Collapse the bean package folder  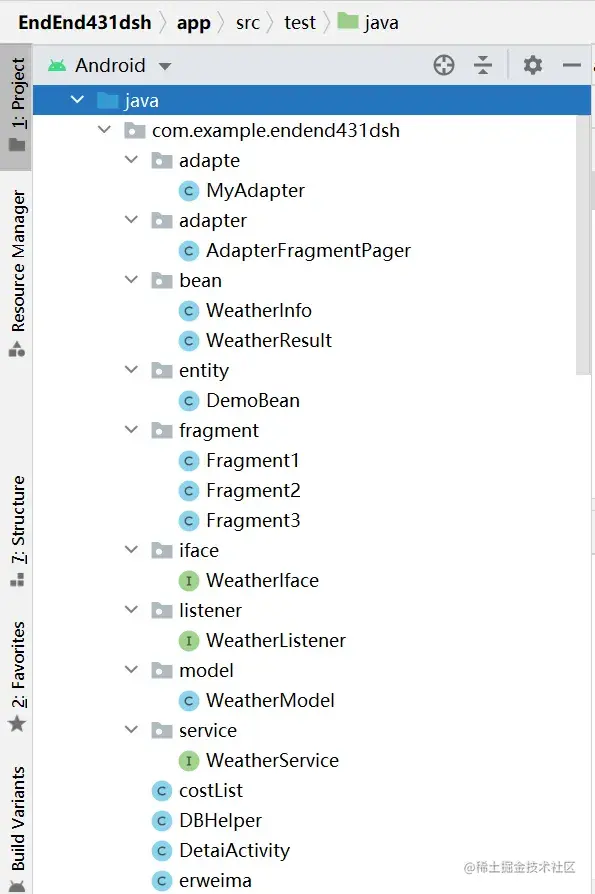point(132,279)
